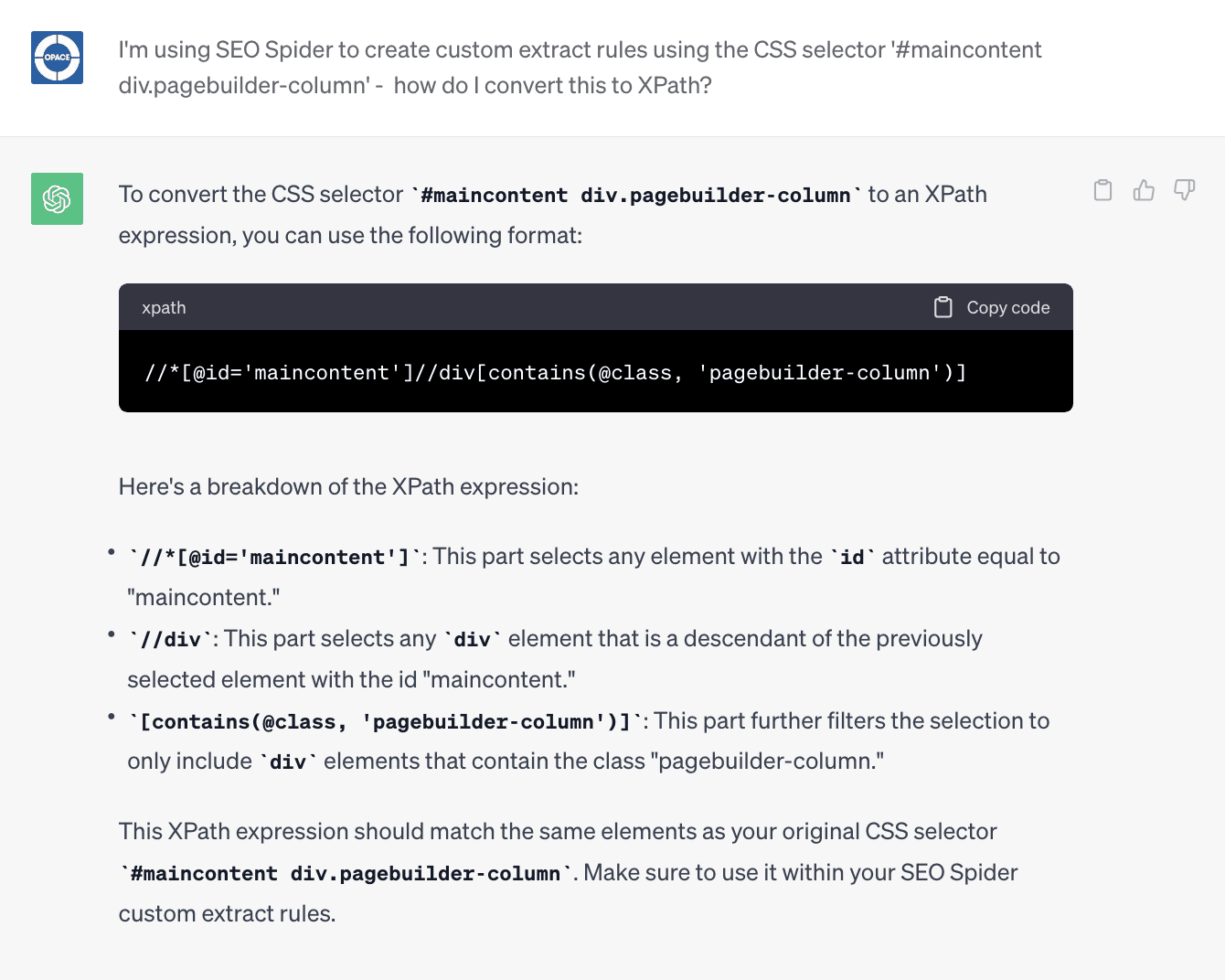Click the clipboard icon in the code block header

(x=943, y=307)
